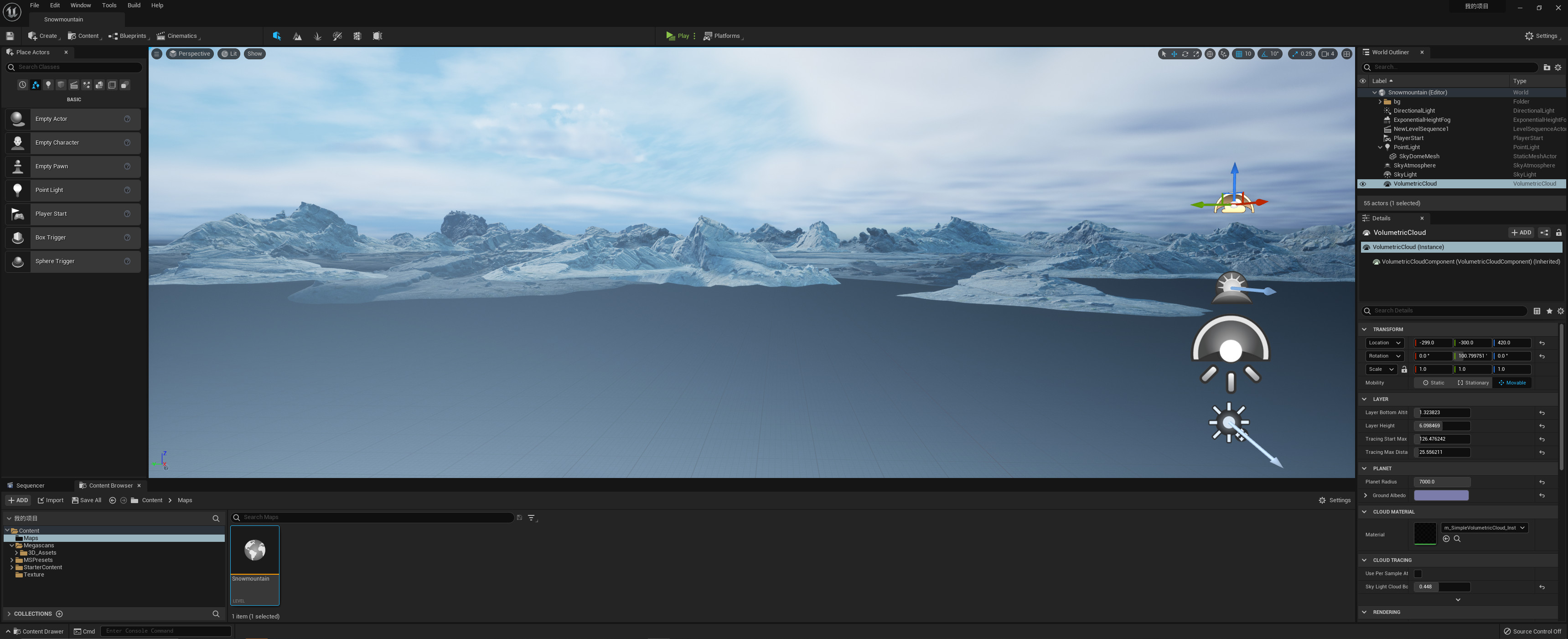Open the Platforms menu button

click(x=723, y=36)
